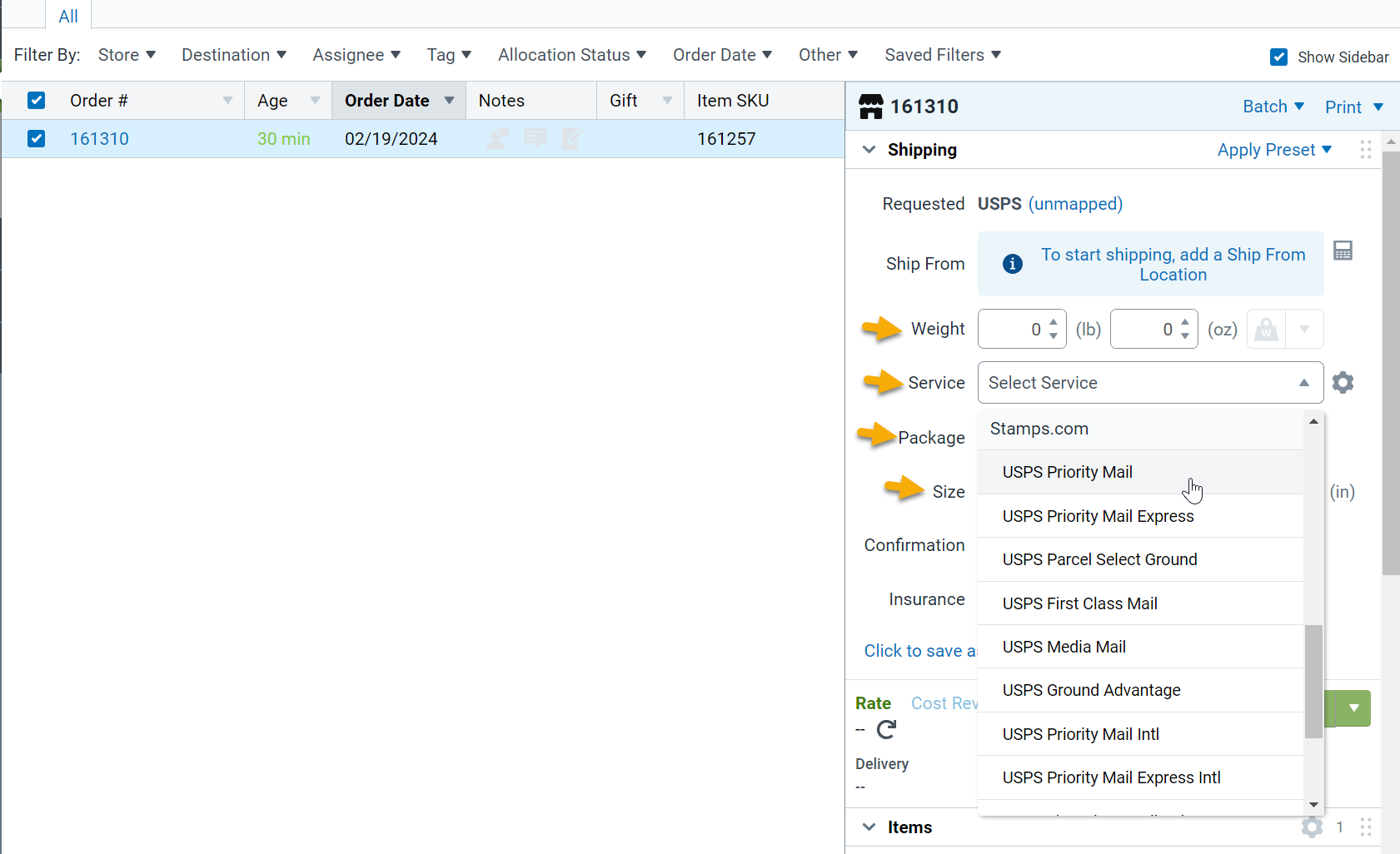Collapse the Shipping section

point(869,150)
